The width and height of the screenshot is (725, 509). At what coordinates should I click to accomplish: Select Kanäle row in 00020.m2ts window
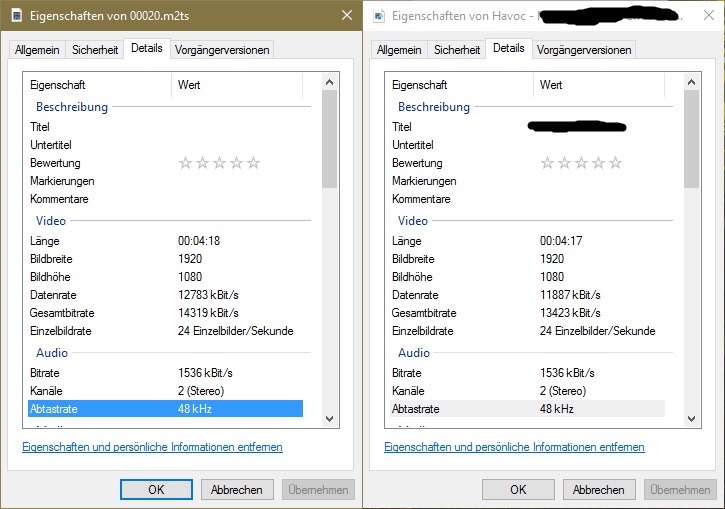click(165, 391)
